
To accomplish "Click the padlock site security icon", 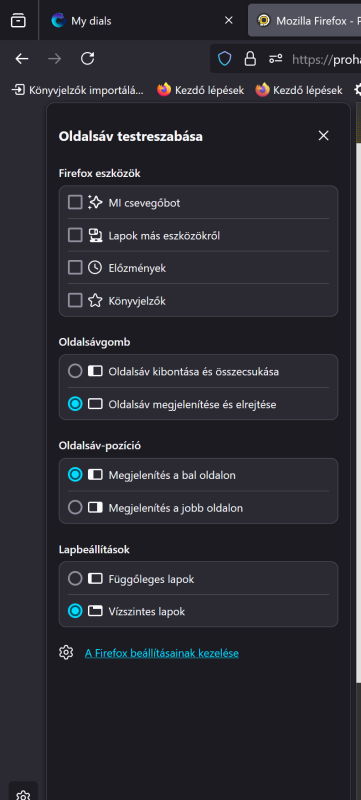I will point(250,59).
